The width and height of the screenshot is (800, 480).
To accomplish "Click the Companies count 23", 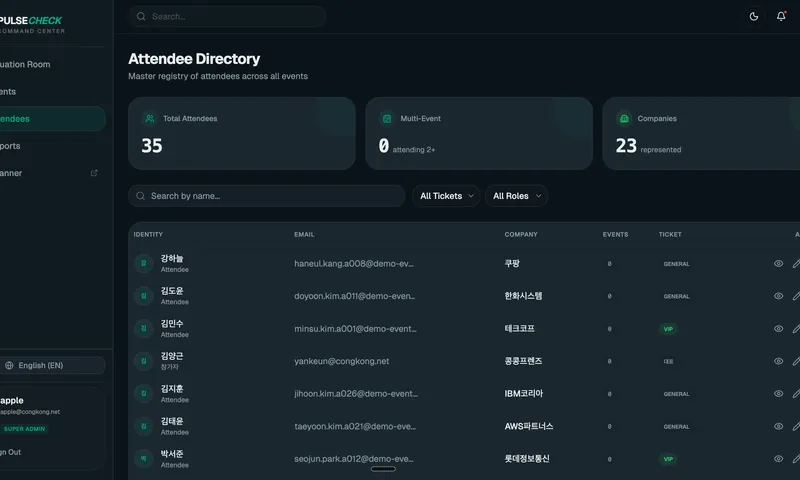I will click(626, 146).
